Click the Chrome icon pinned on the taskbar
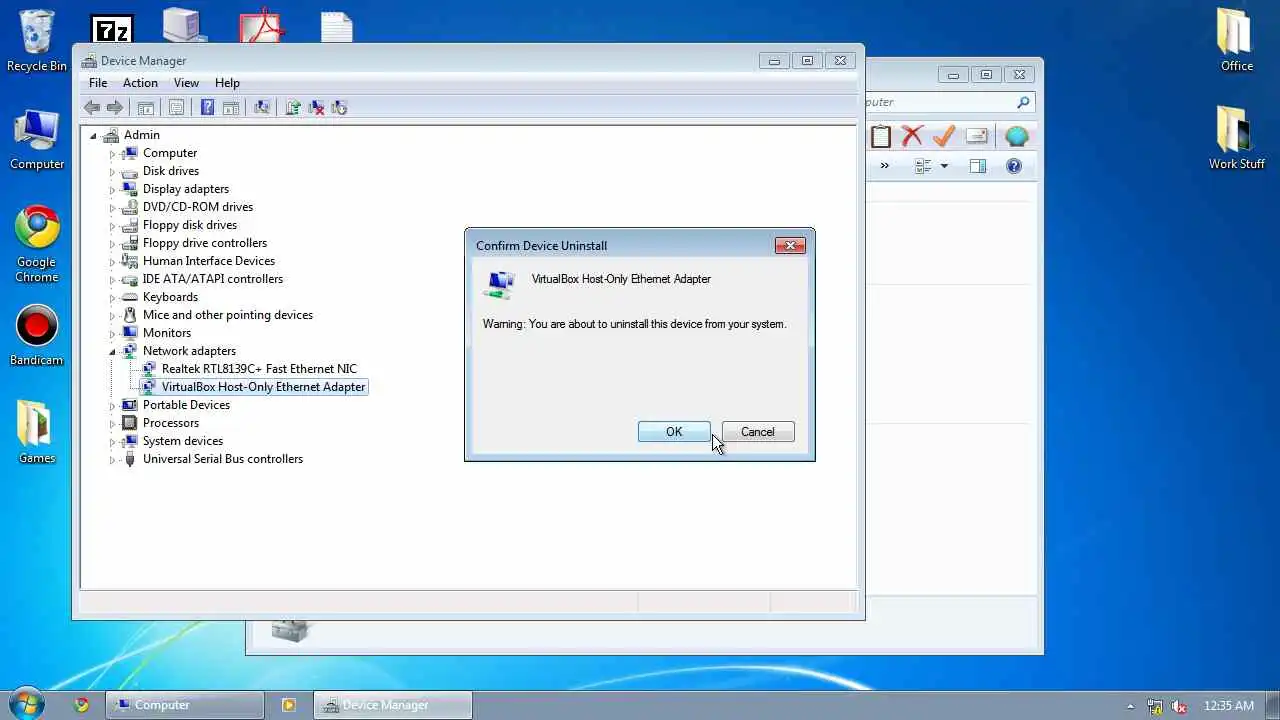The height and width of the screenshot is (720, 1280). [82, 705]
